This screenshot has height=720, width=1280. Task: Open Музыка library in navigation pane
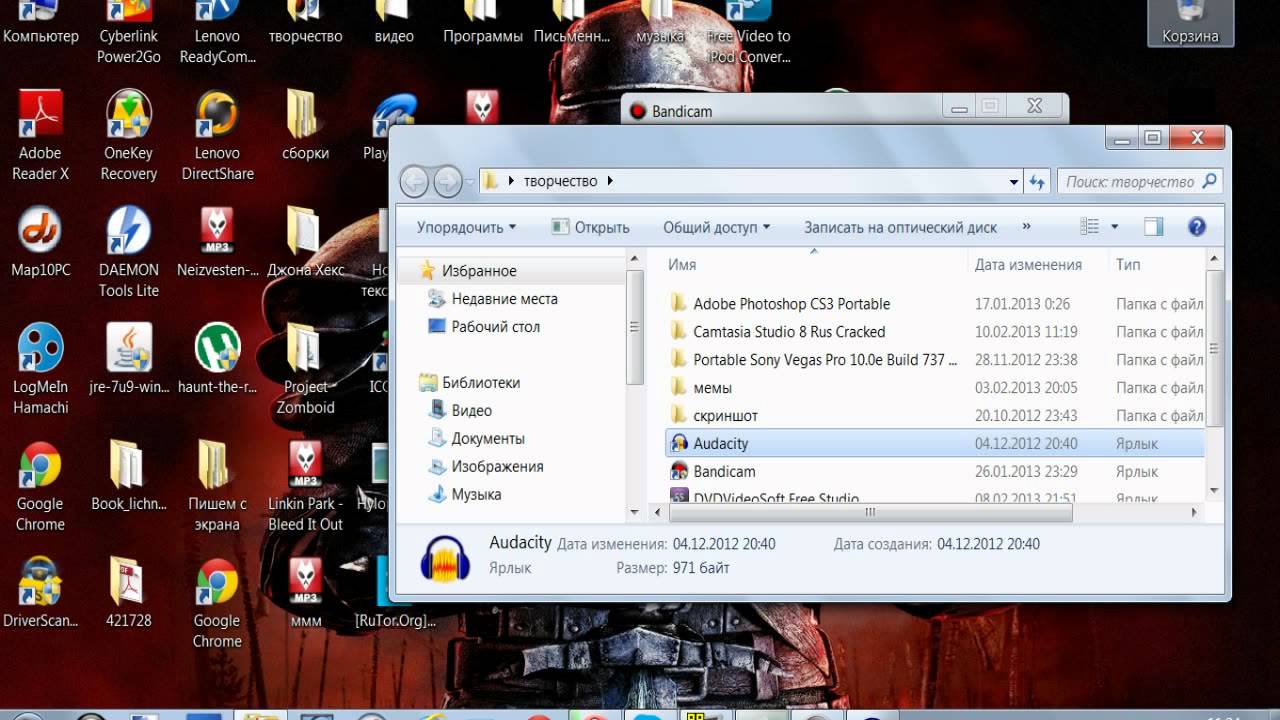(x=466, y=495)
